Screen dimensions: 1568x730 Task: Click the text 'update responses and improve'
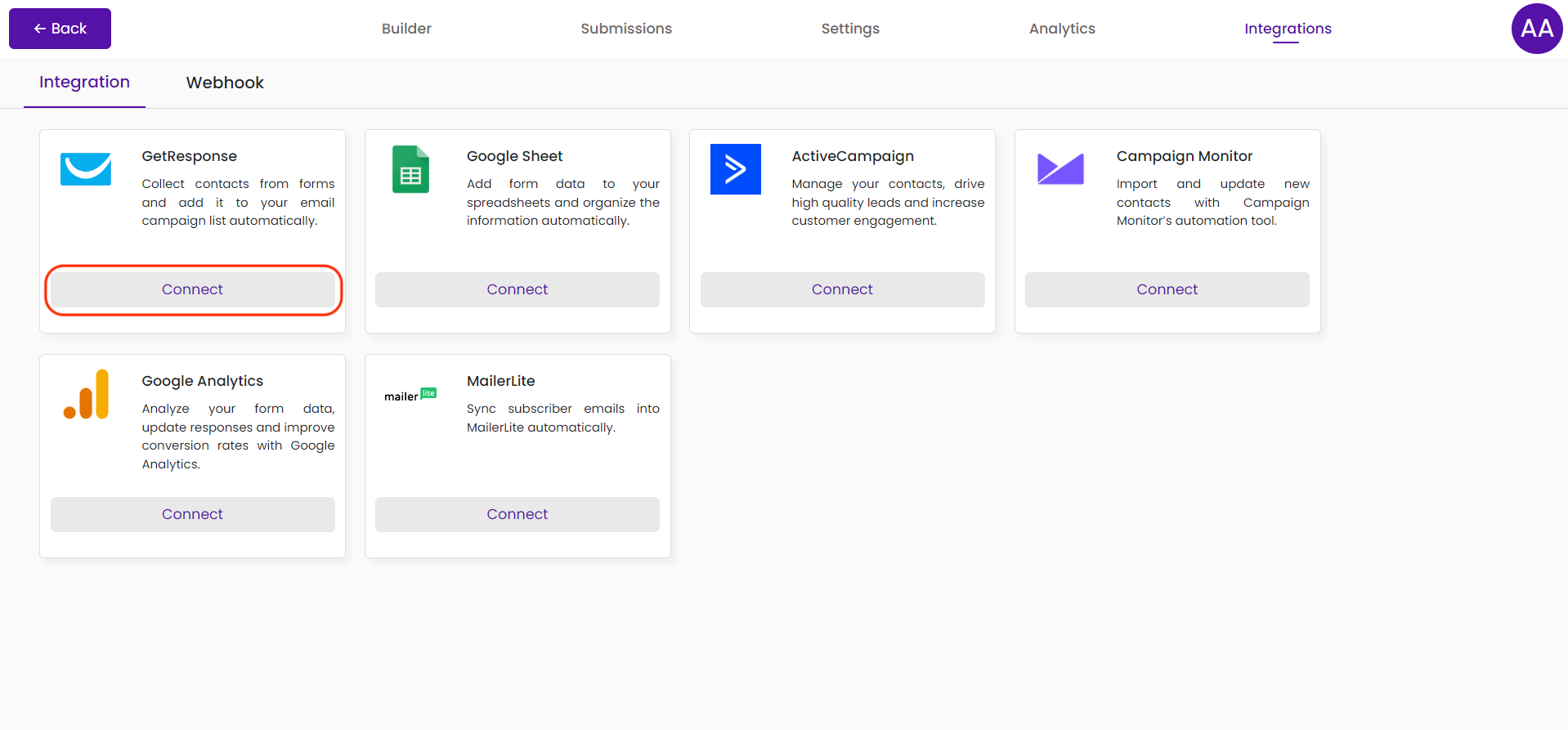(x=239, y=428)
